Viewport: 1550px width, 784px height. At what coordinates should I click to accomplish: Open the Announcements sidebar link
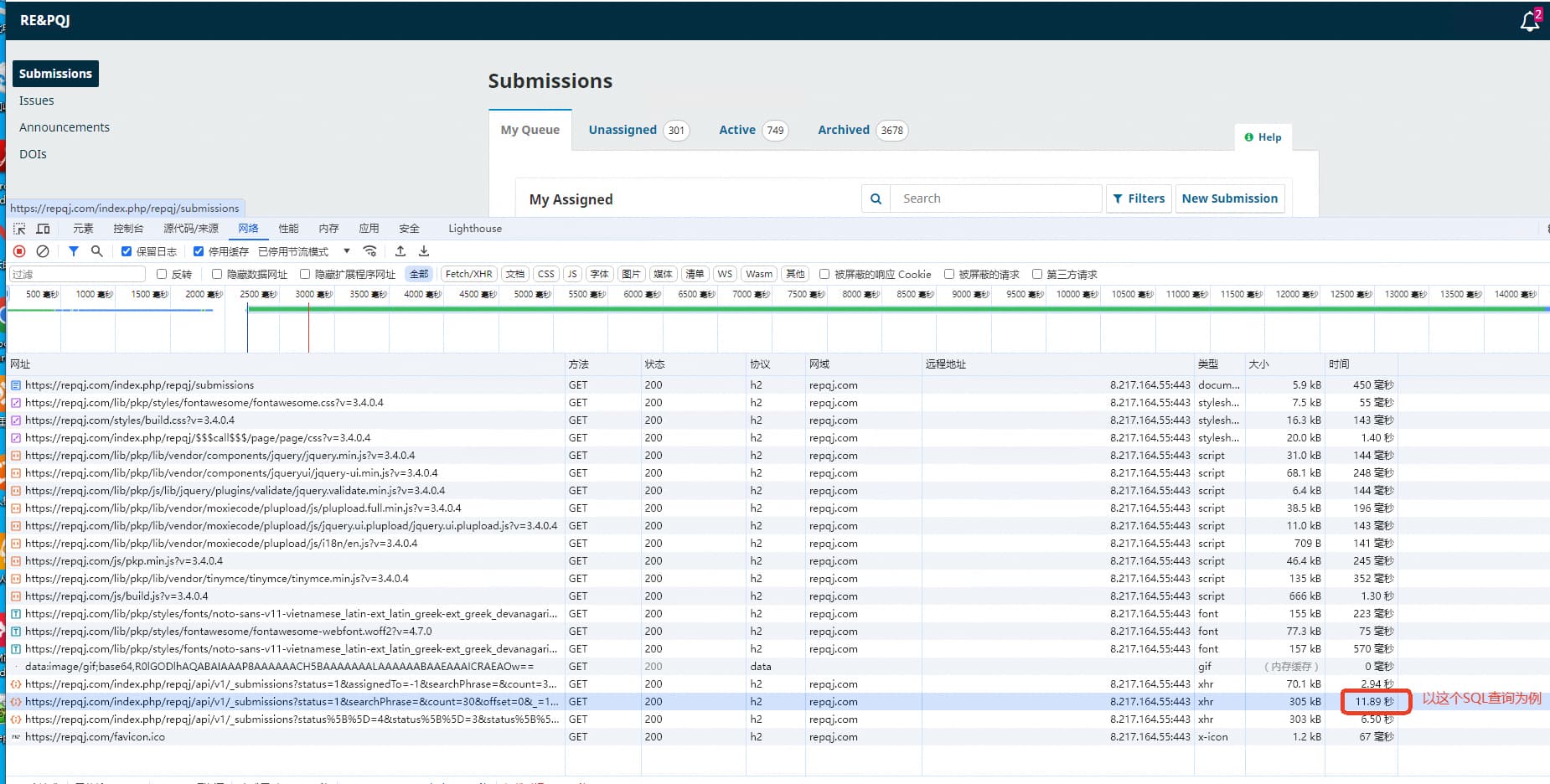pos(65,127)
